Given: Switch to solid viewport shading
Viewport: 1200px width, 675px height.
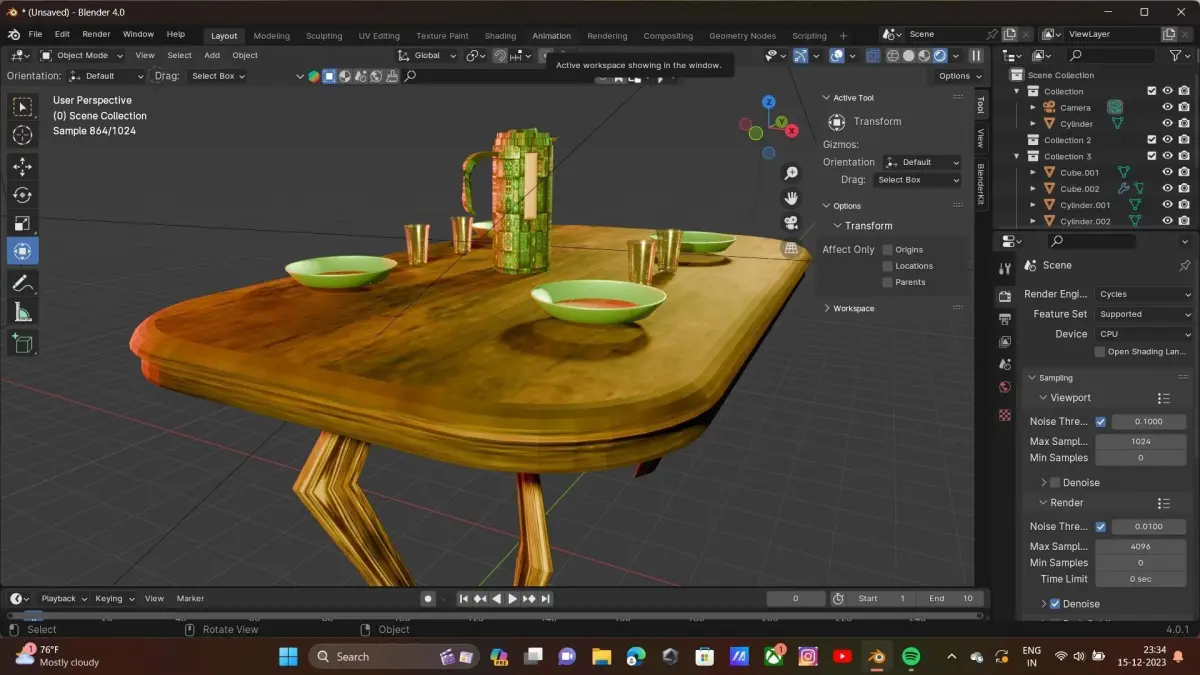Looking at the screenshot, I should [x=909, y=56].
